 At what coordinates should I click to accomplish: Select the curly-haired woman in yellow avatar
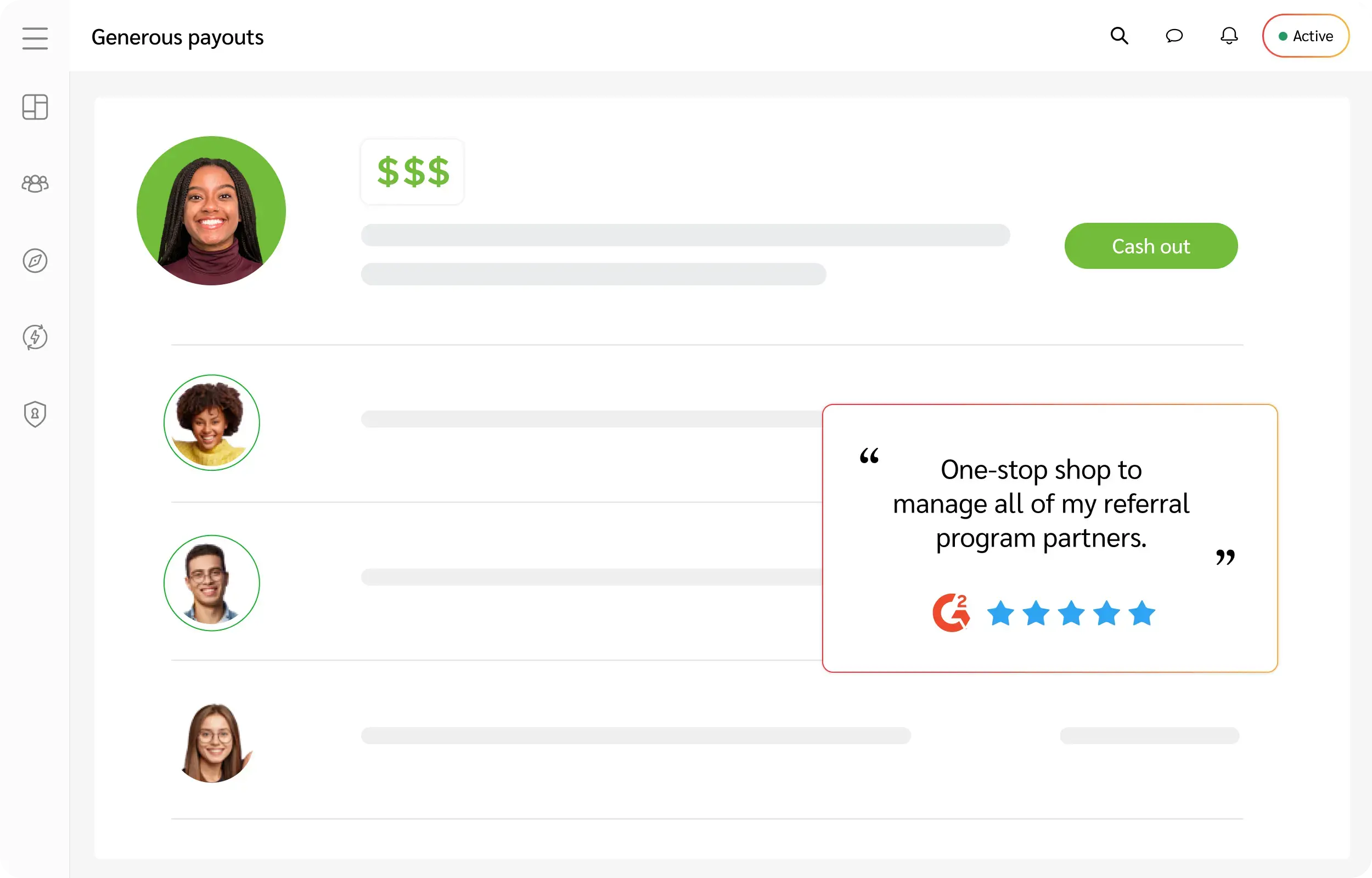[x=211, y=423]
